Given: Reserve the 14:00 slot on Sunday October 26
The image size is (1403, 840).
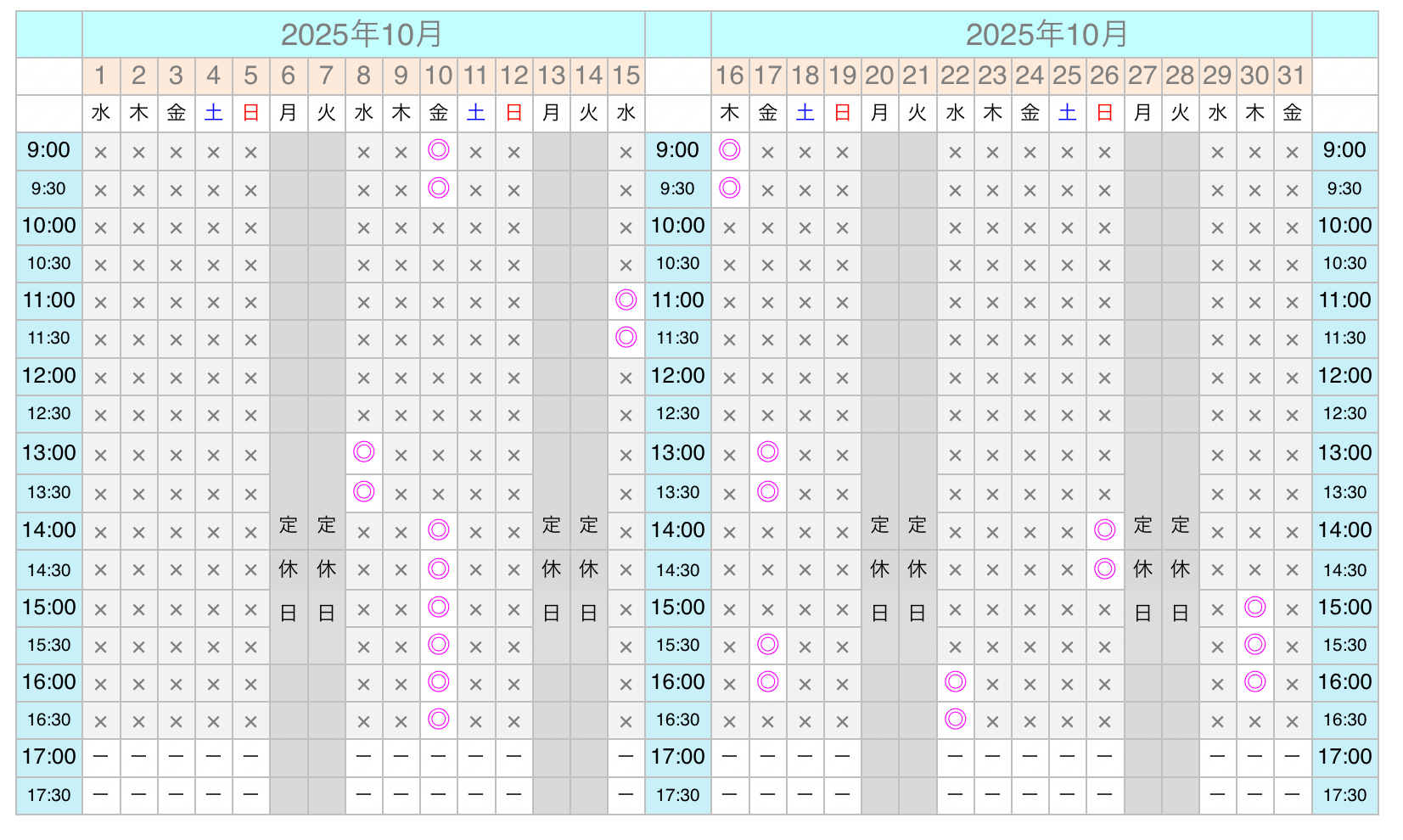Looking at the screenshot, I should [1104, 530].
